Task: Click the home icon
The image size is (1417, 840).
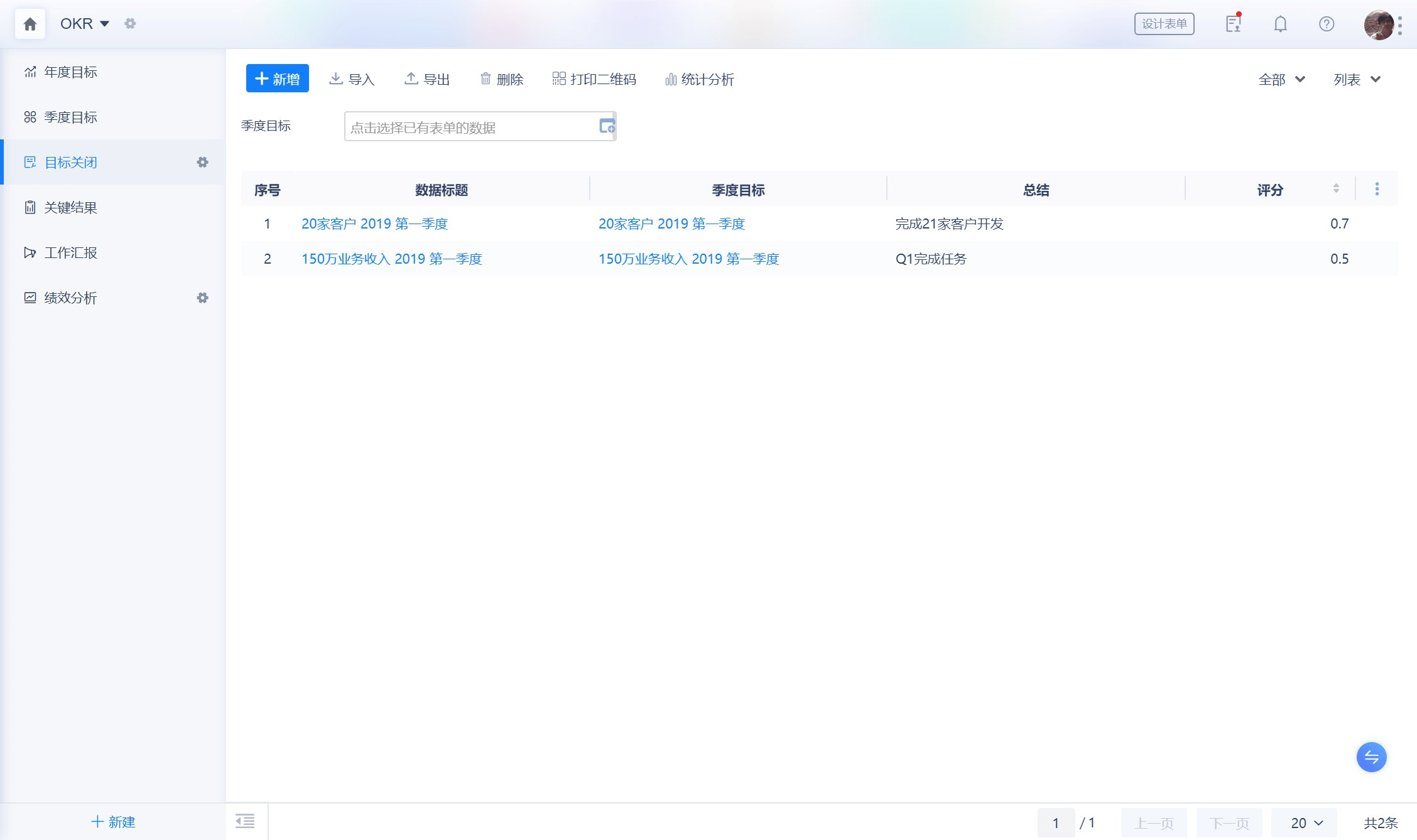Action: tap(30, 24)
